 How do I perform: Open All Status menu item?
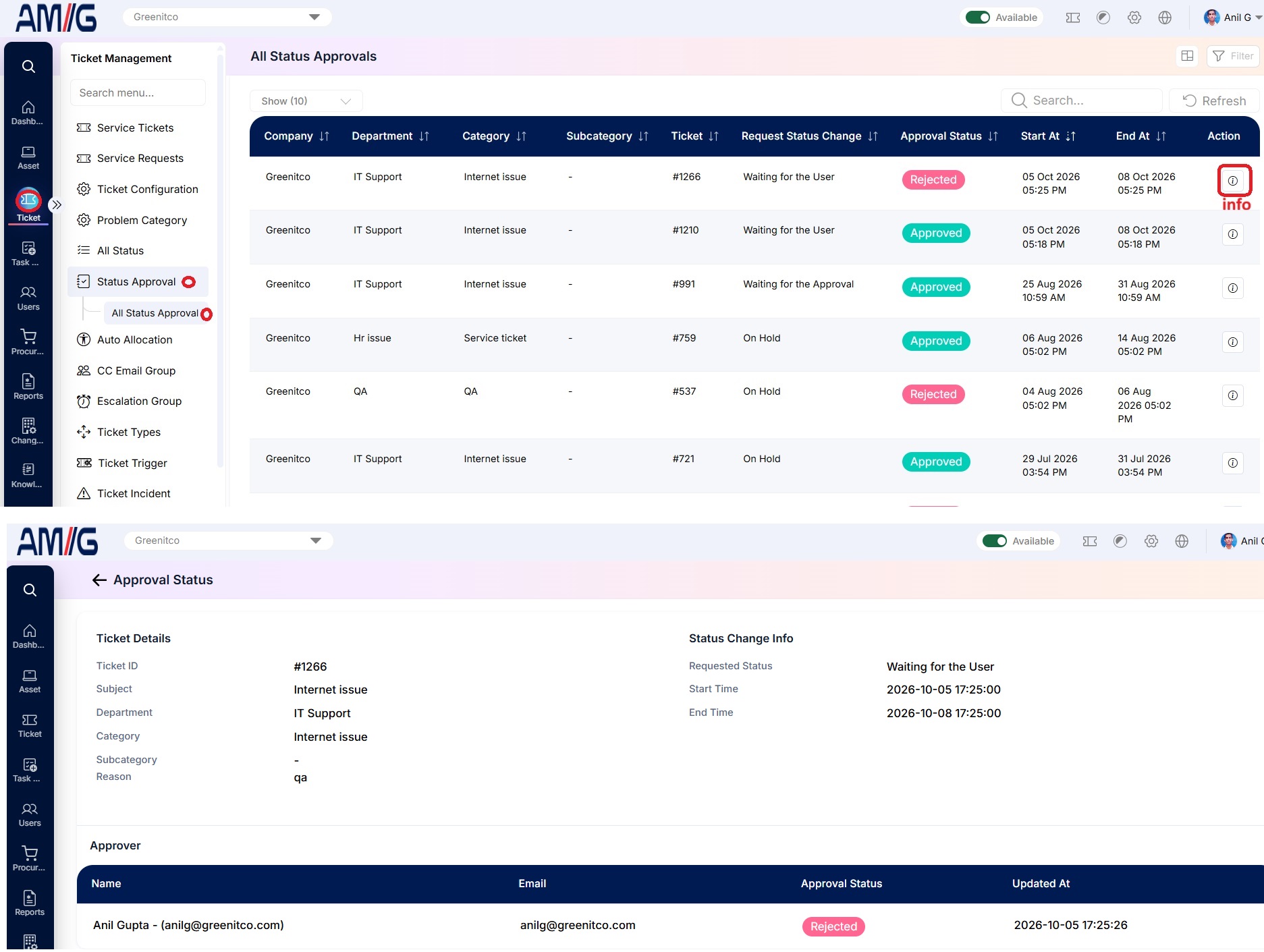[120, 250]
